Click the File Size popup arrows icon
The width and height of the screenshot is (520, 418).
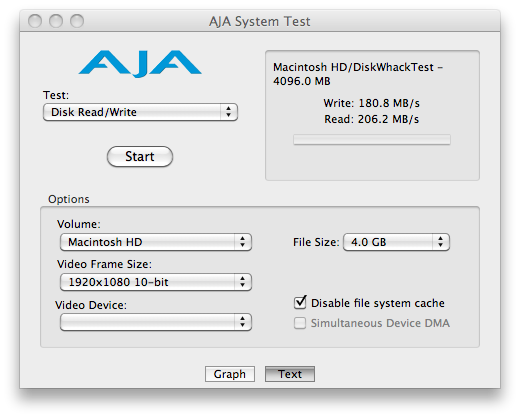tap(440, 242)
